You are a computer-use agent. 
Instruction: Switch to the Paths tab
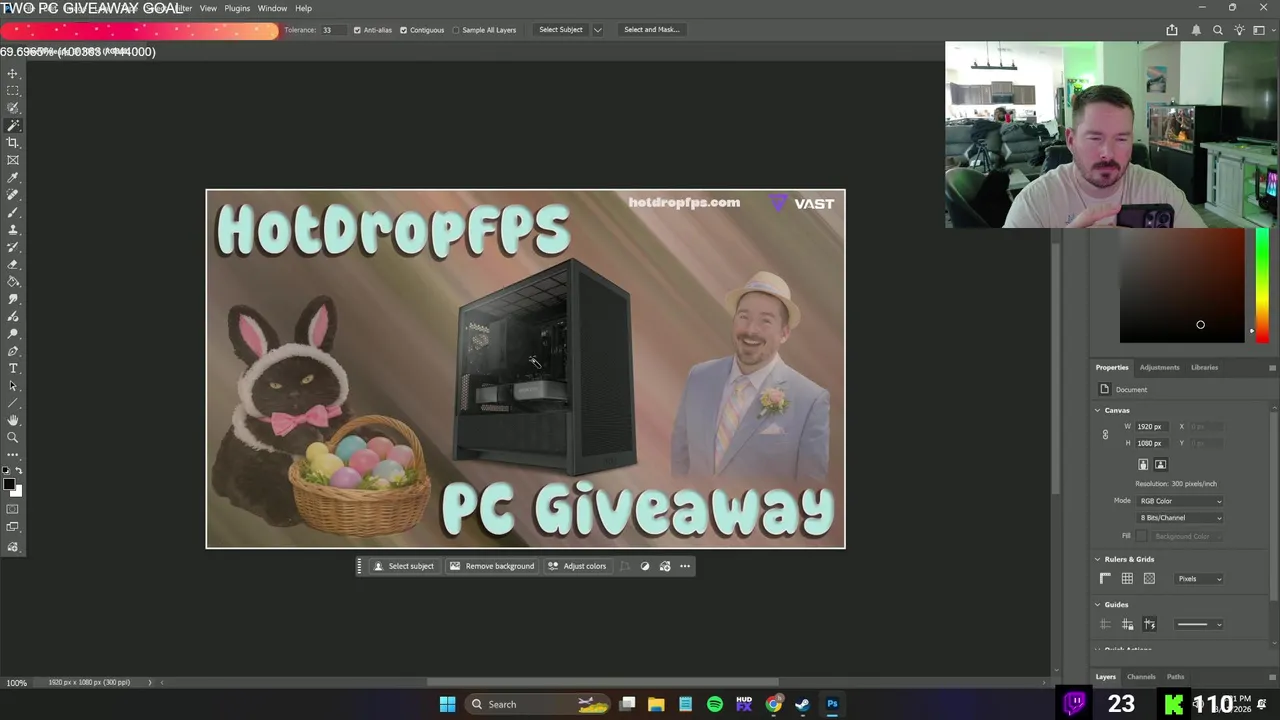click(x=1175, y=677)
